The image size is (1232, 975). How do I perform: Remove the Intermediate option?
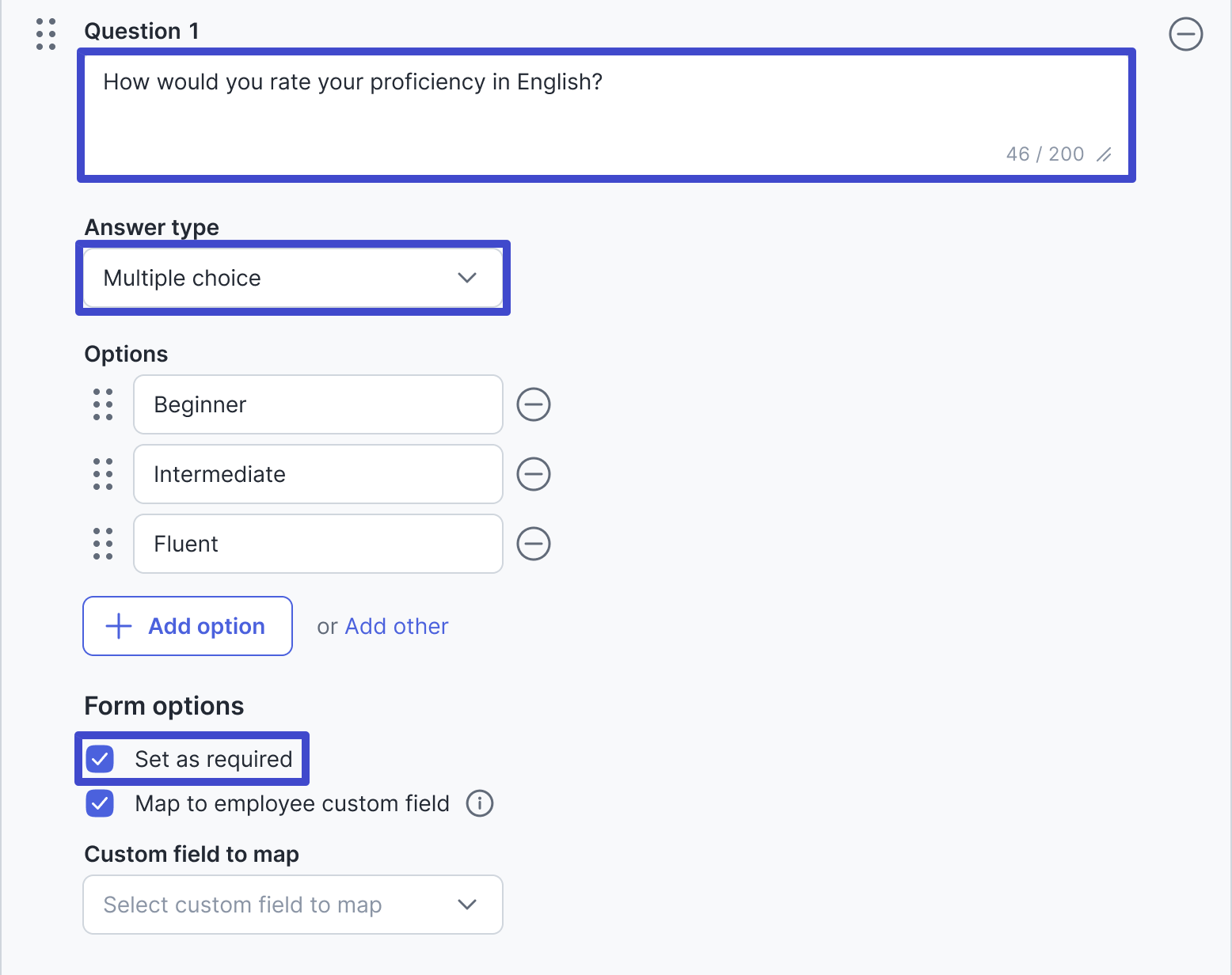click(x=534, y=474)
